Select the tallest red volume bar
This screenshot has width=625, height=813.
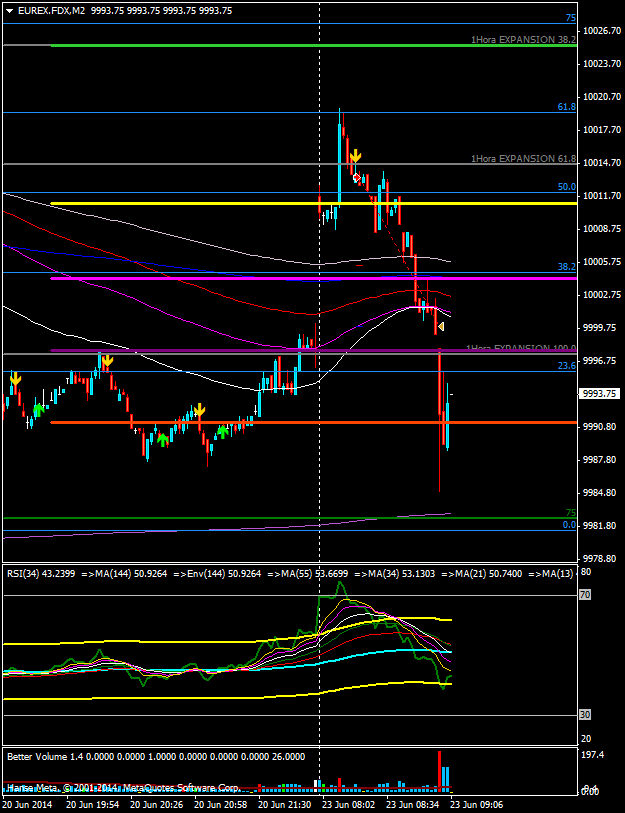[438, 768]
